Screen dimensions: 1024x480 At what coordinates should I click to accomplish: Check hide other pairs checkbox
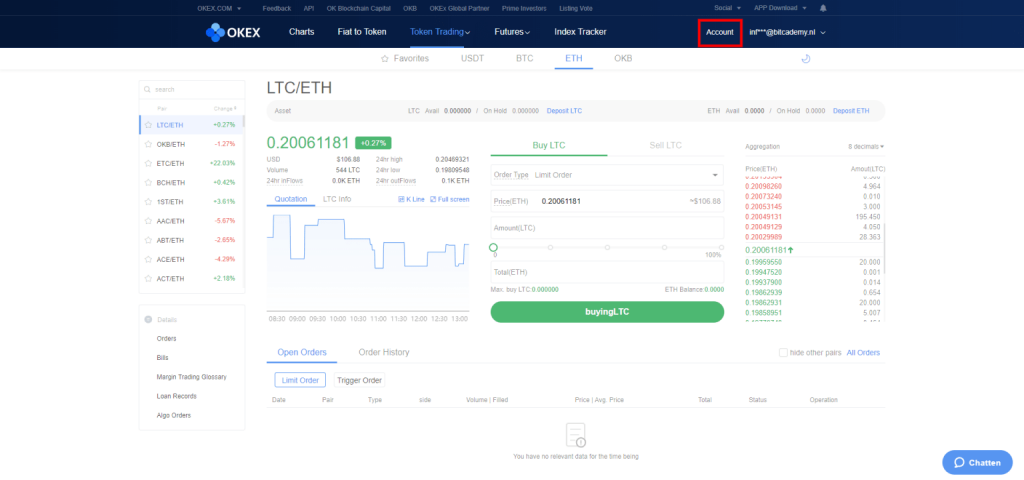(783, 353)
